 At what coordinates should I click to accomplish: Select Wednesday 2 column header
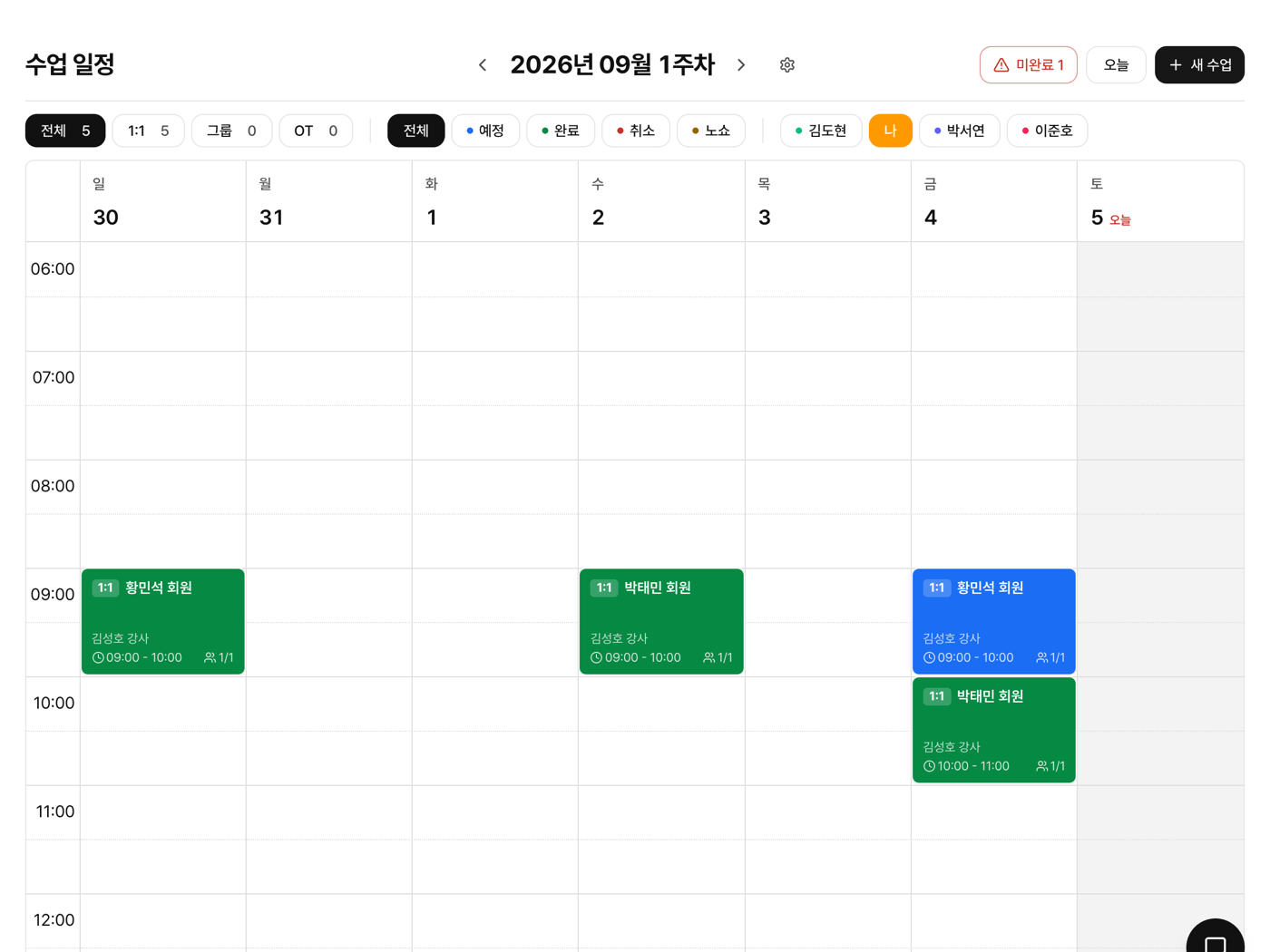(661, 201)
